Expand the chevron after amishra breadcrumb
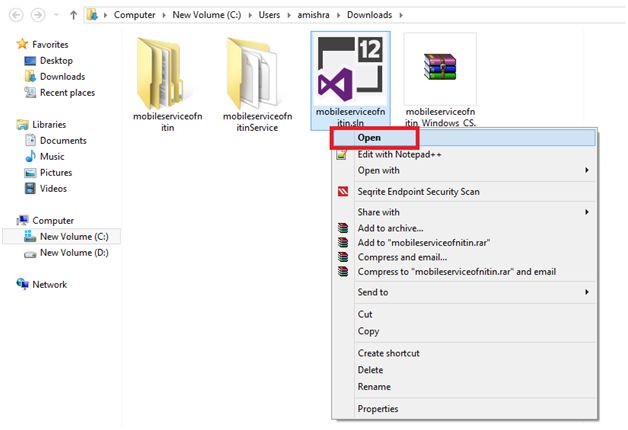Screen dimensions: 628x430 click(x=338, y=15)
